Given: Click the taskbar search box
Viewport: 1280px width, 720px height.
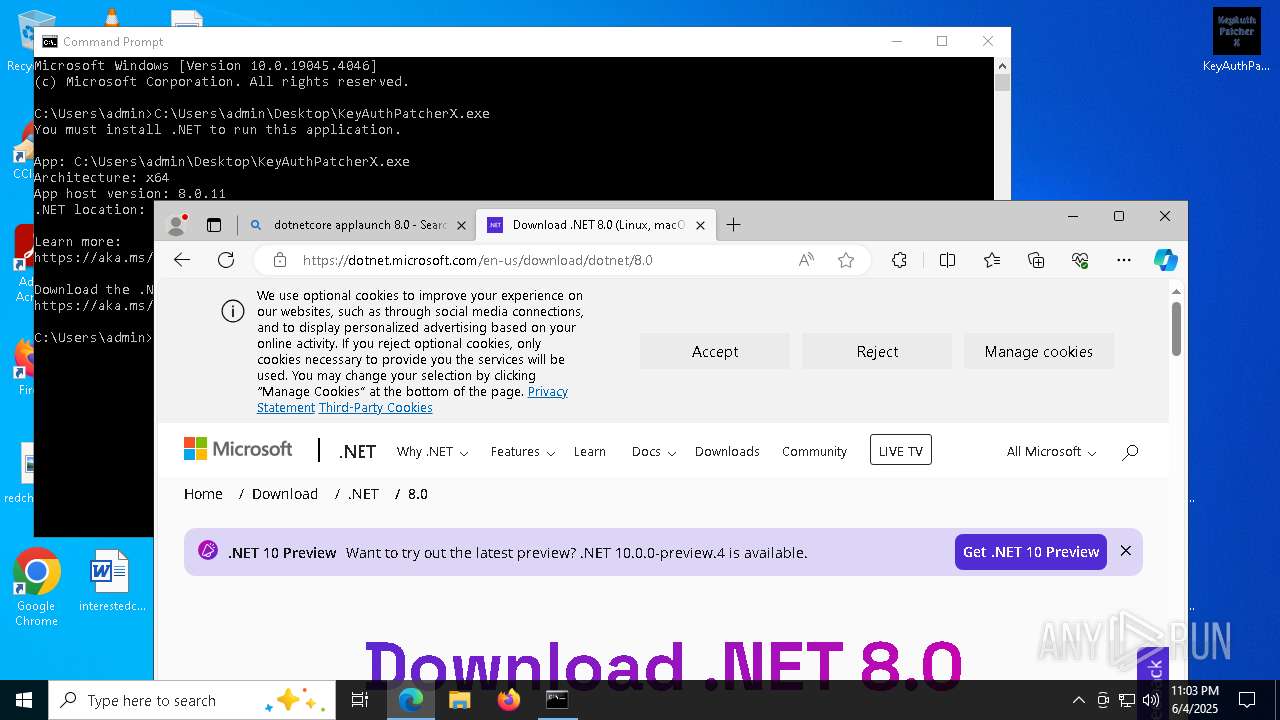Looking at the screenshot, I should coord(192,700).
